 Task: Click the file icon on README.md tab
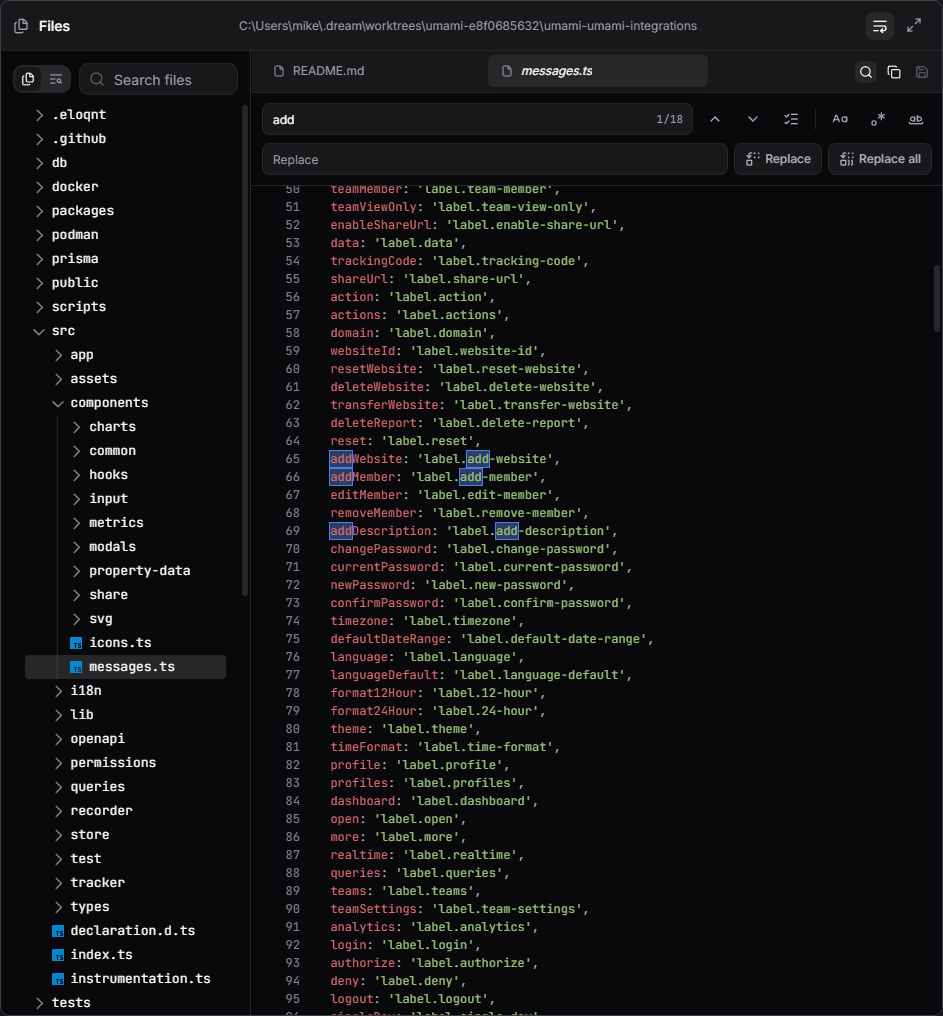click(x=279, y=71)
